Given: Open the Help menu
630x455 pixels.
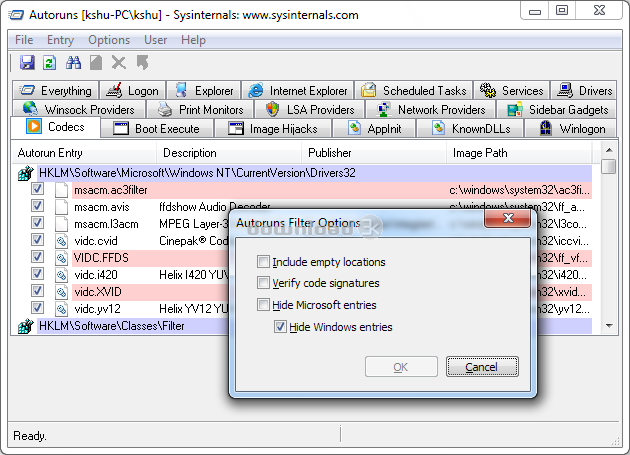Looking at the screenshot, I should [x=193, y=40].
